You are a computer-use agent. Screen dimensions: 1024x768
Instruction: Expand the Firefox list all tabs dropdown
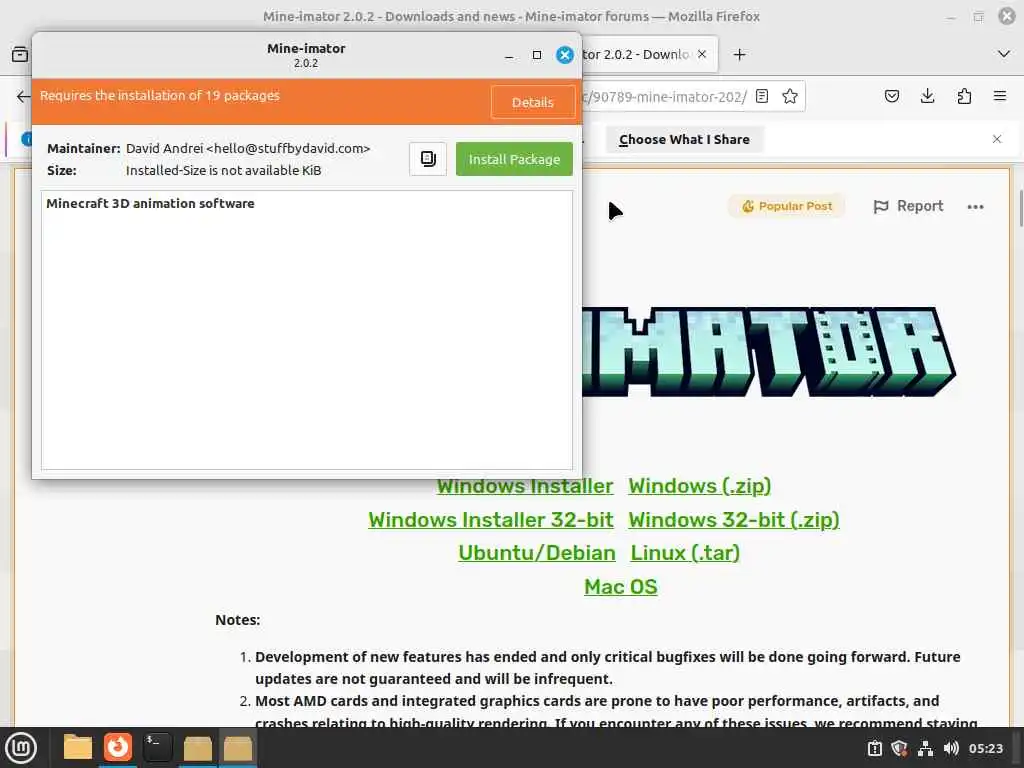click(1004, 54)
